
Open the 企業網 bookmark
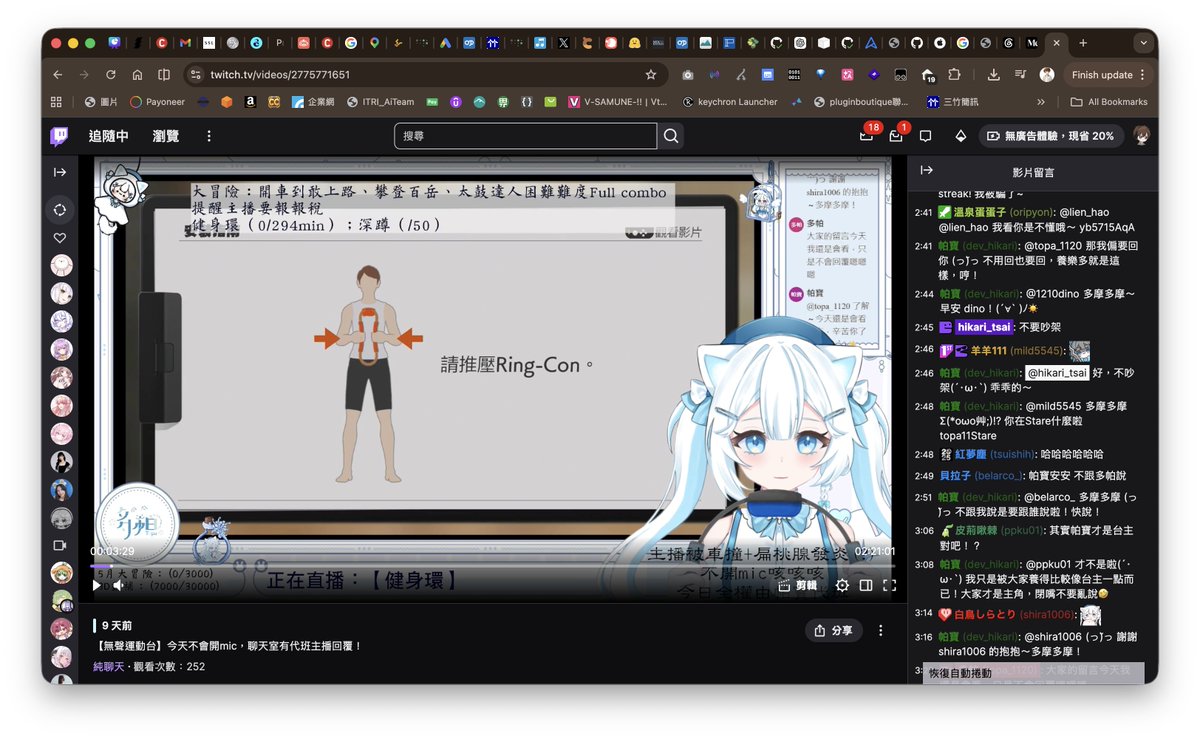click(x=313, y=102)
